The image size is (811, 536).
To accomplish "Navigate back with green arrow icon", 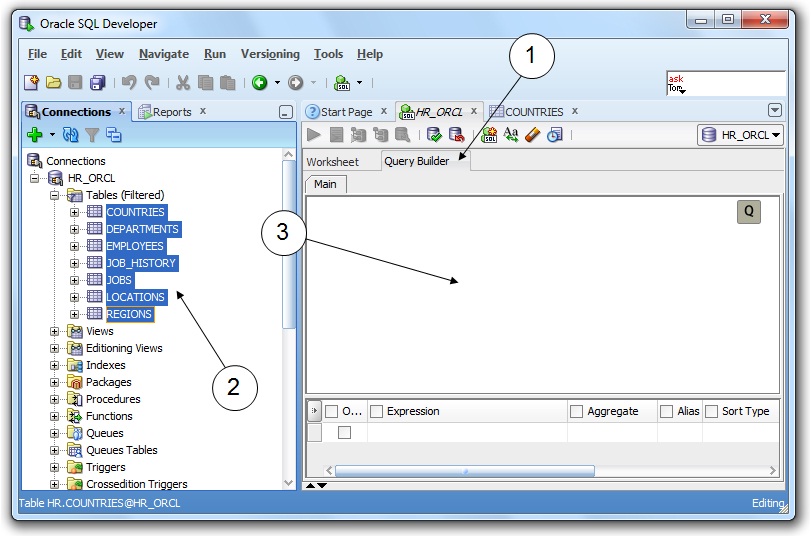I will [x=260, y=83].
